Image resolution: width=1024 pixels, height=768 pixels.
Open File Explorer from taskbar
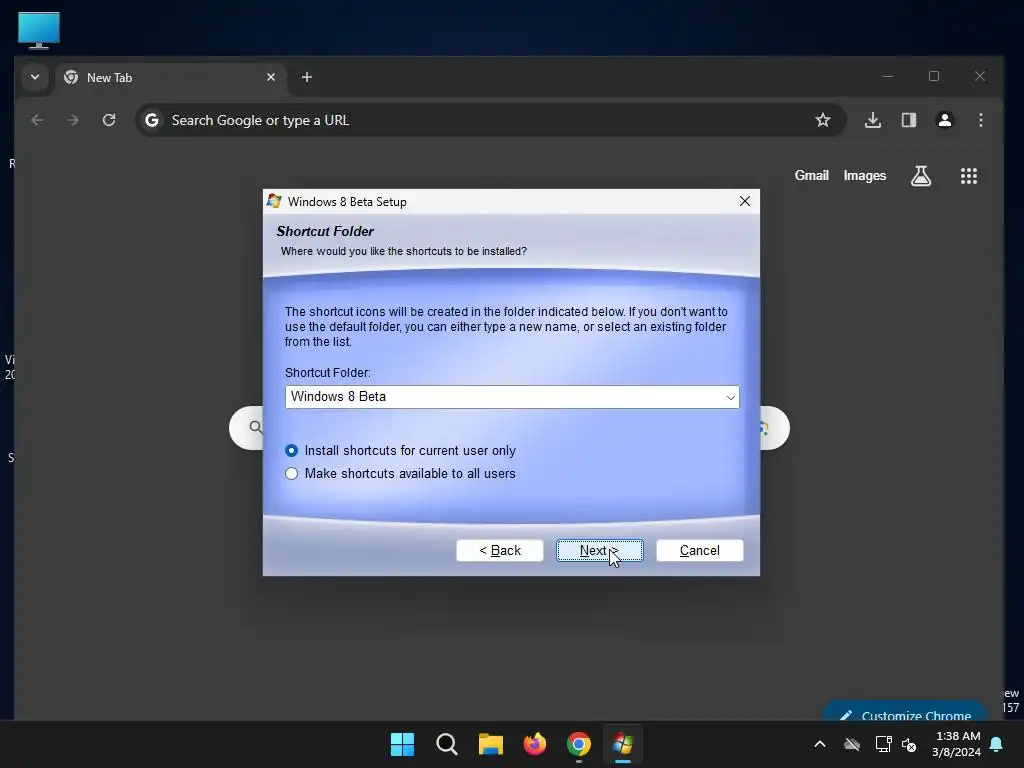(490, 744)
